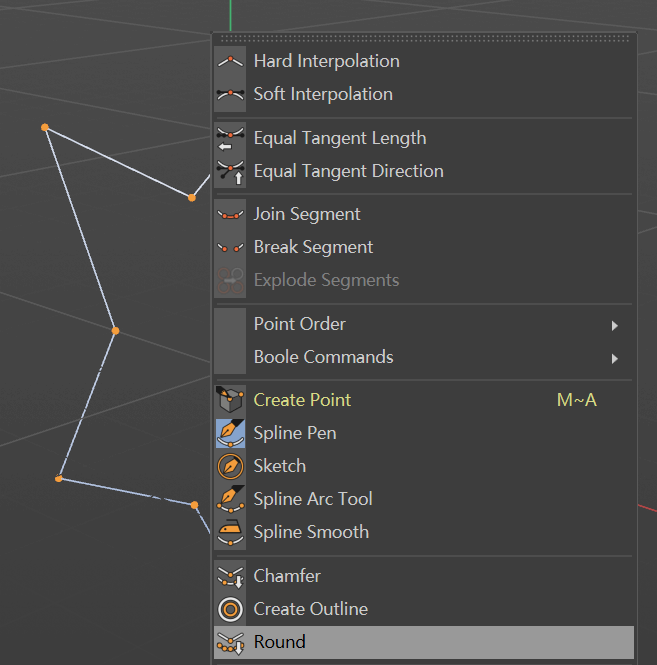Select Equal Tangent Length entry

point(424,138)
